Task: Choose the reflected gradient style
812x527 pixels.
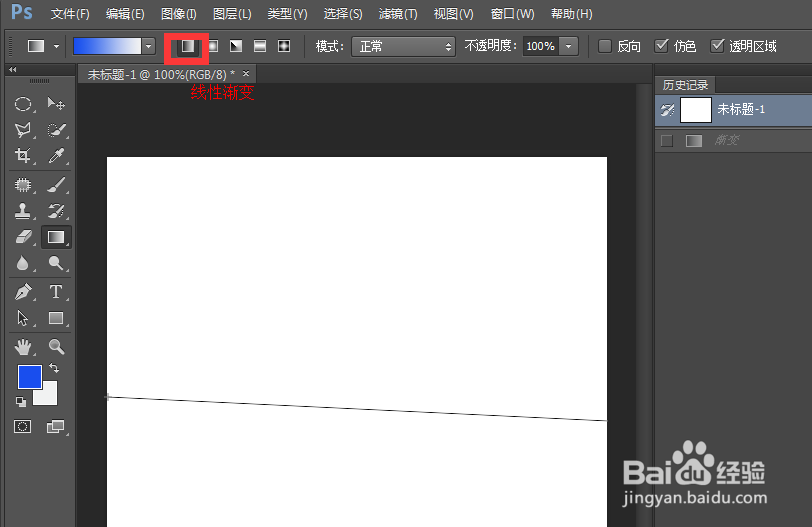Action: click(260, 46)
